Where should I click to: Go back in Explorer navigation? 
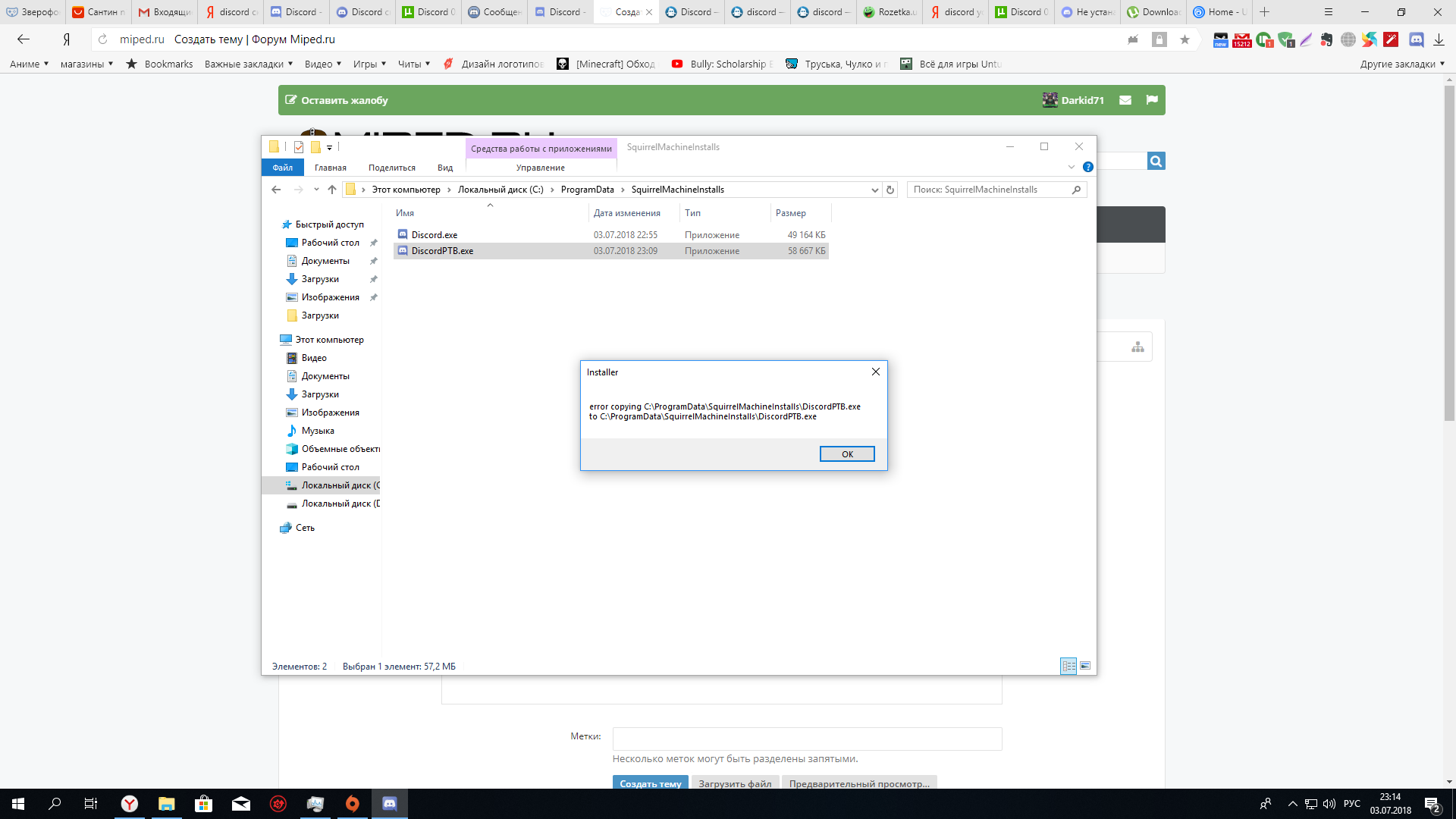pos(276,190)
